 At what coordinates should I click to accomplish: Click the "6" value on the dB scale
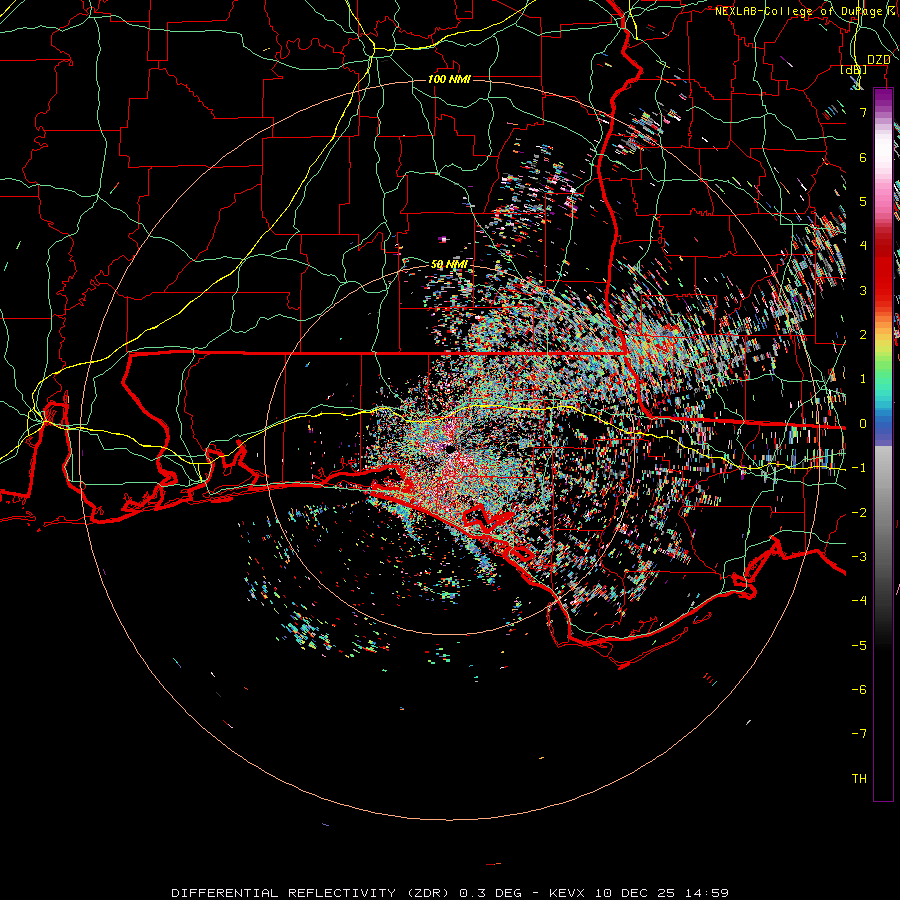tap(863, 157)
